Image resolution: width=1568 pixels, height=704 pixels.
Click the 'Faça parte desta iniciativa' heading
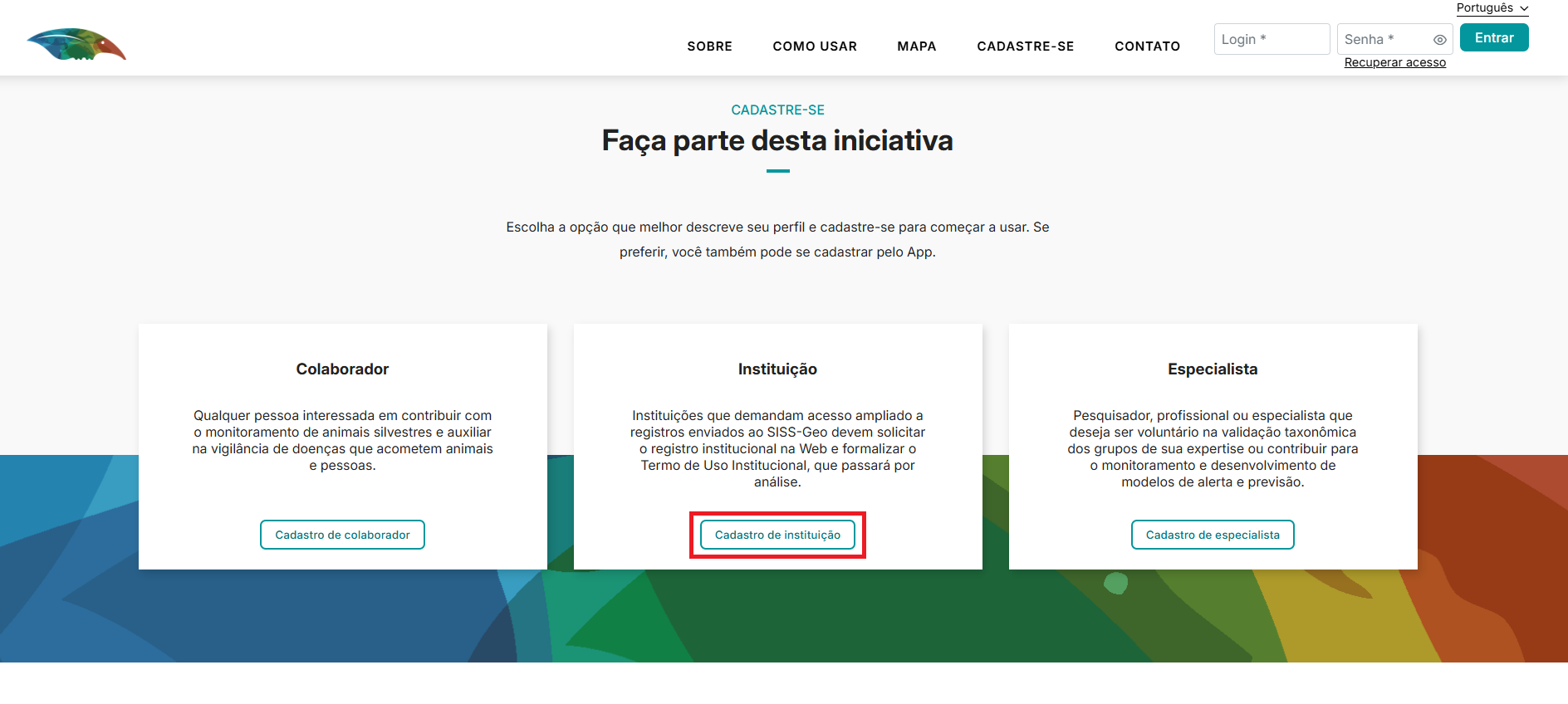[x=777, y=141]
